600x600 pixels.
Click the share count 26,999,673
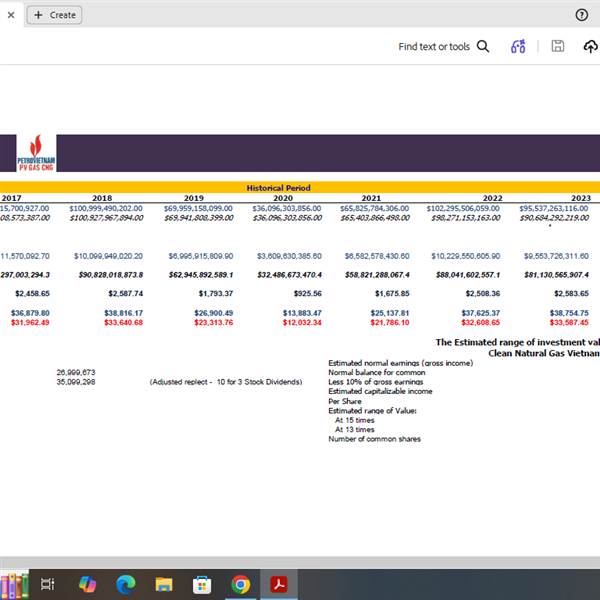click(x=76, y=372)
